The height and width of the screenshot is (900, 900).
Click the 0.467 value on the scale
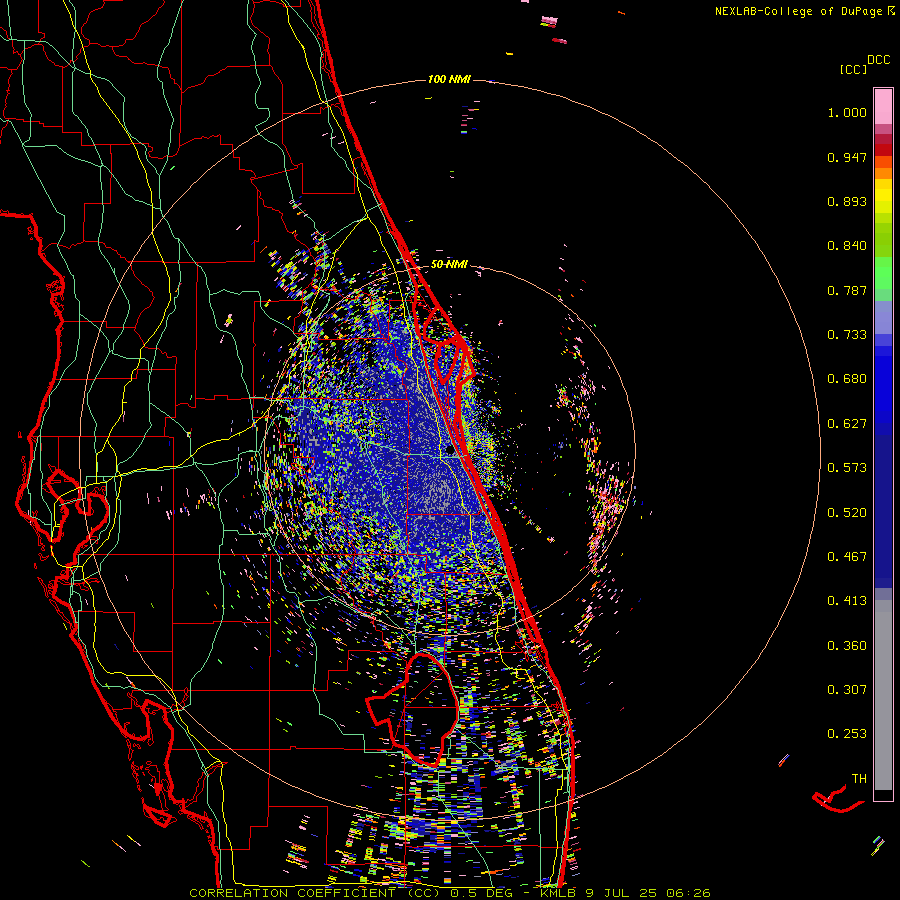point(847,557)
